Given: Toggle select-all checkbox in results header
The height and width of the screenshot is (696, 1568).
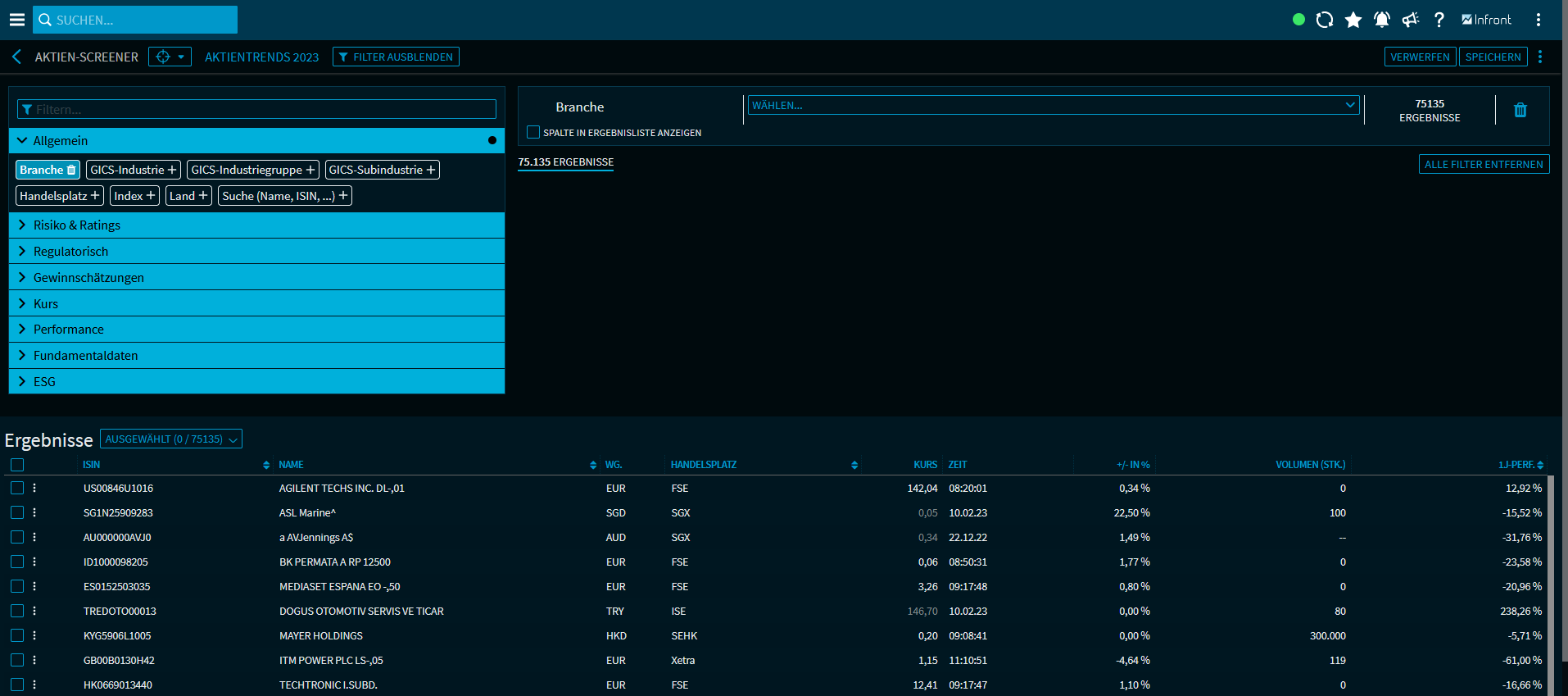Looking at the screenshot, I should click(x=17, y=465).
